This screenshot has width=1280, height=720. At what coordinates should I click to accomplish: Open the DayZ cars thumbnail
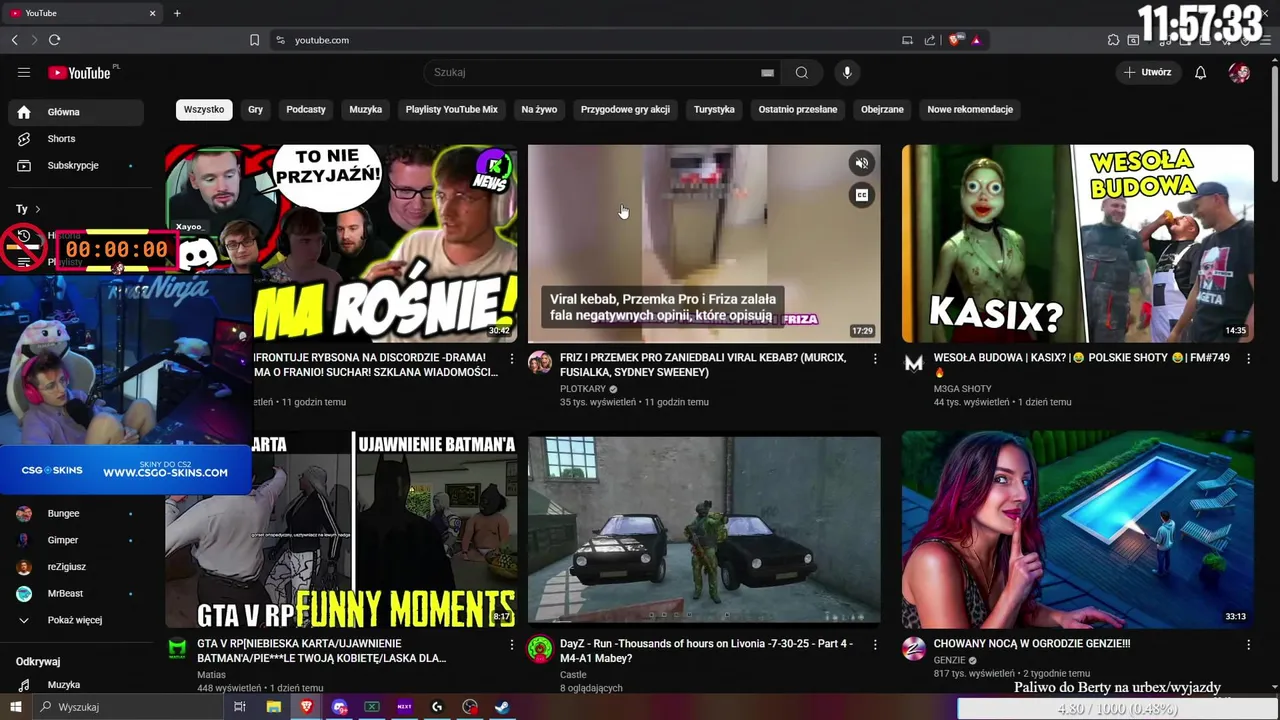704,530
